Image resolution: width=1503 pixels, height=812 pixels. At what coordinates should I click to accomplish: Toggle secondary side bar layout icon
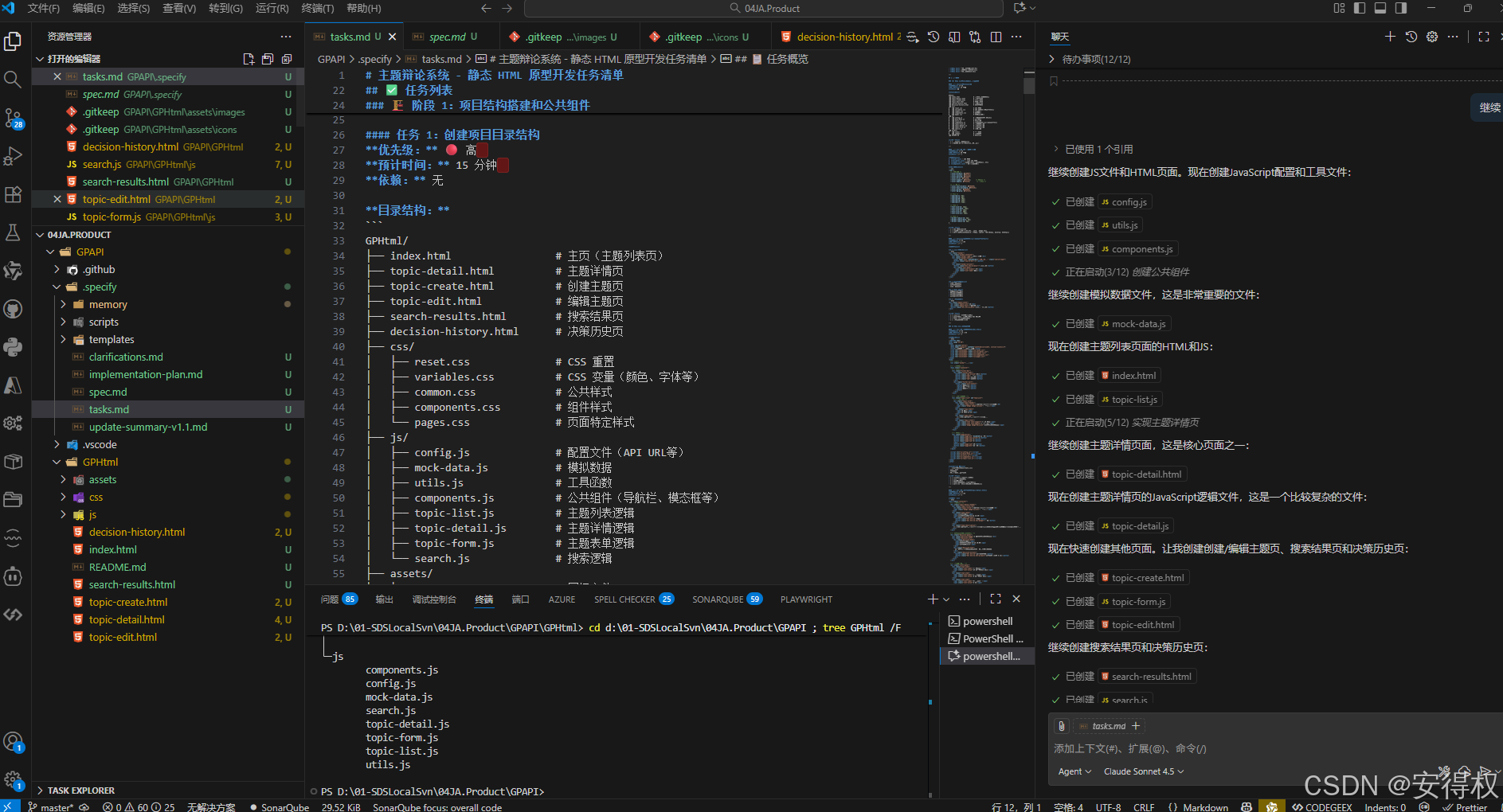1401,8
